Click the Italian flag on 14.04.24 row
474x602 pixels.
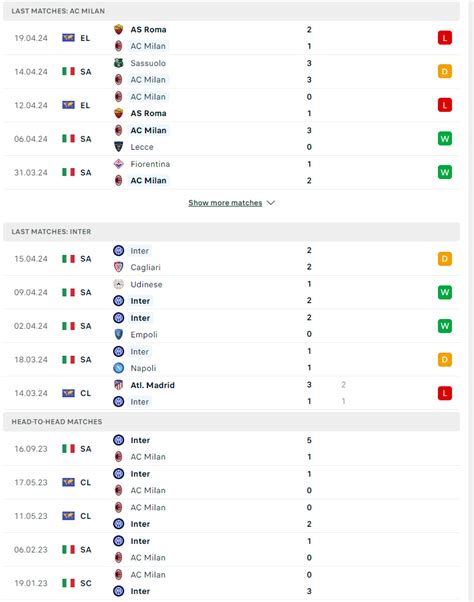(68, 71)
